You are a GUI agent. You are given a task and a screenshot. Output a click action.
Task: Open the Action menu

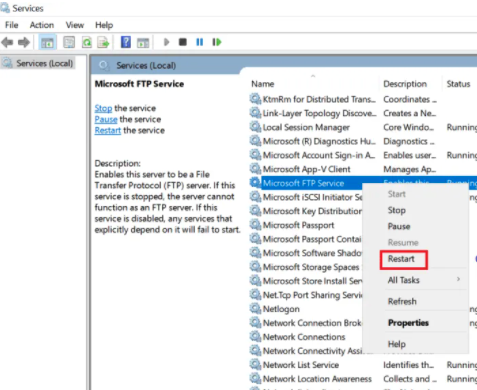tap(42, 25)
